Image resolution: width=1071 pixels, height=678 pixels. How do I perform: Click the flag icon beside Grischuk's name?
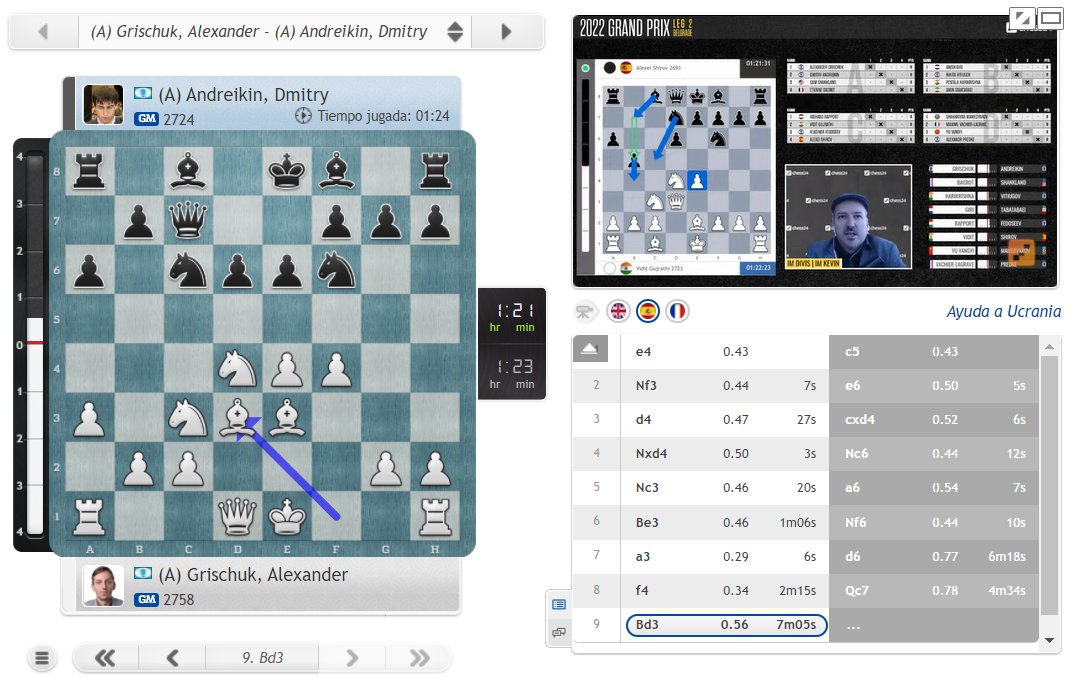click(x=143, y=573)
